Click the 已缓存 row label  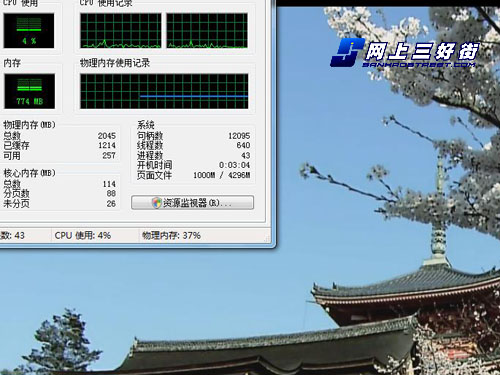[x=16, y=146]
